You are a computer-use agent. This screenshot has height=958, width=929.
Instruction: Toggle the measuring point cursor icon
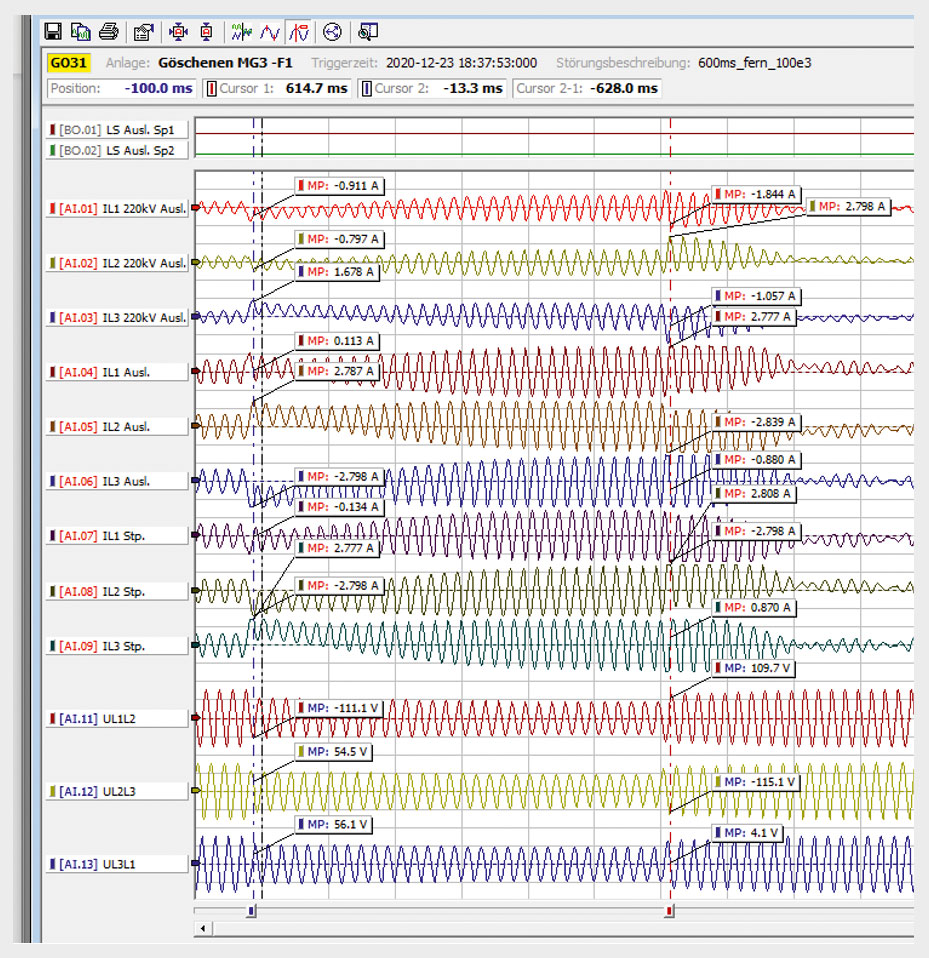click(298, 32)
